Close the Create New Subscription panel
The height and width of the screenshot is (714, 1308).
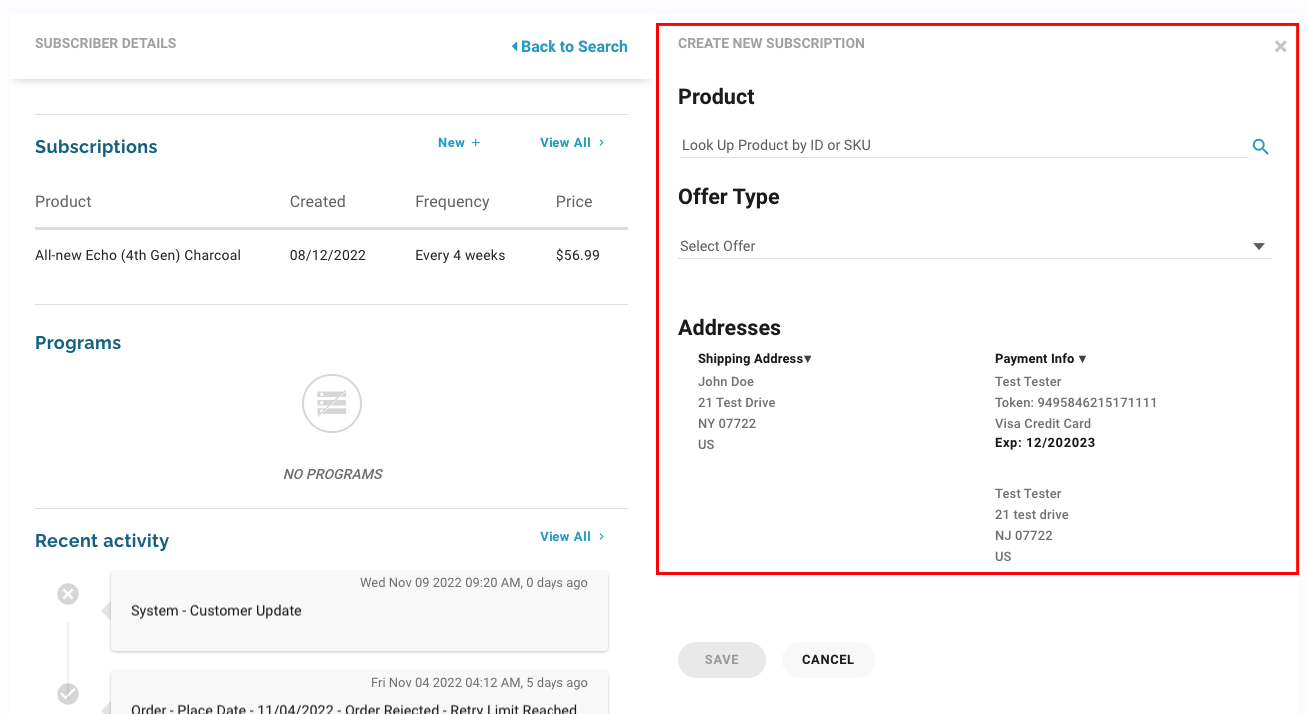pos(1280,46)
